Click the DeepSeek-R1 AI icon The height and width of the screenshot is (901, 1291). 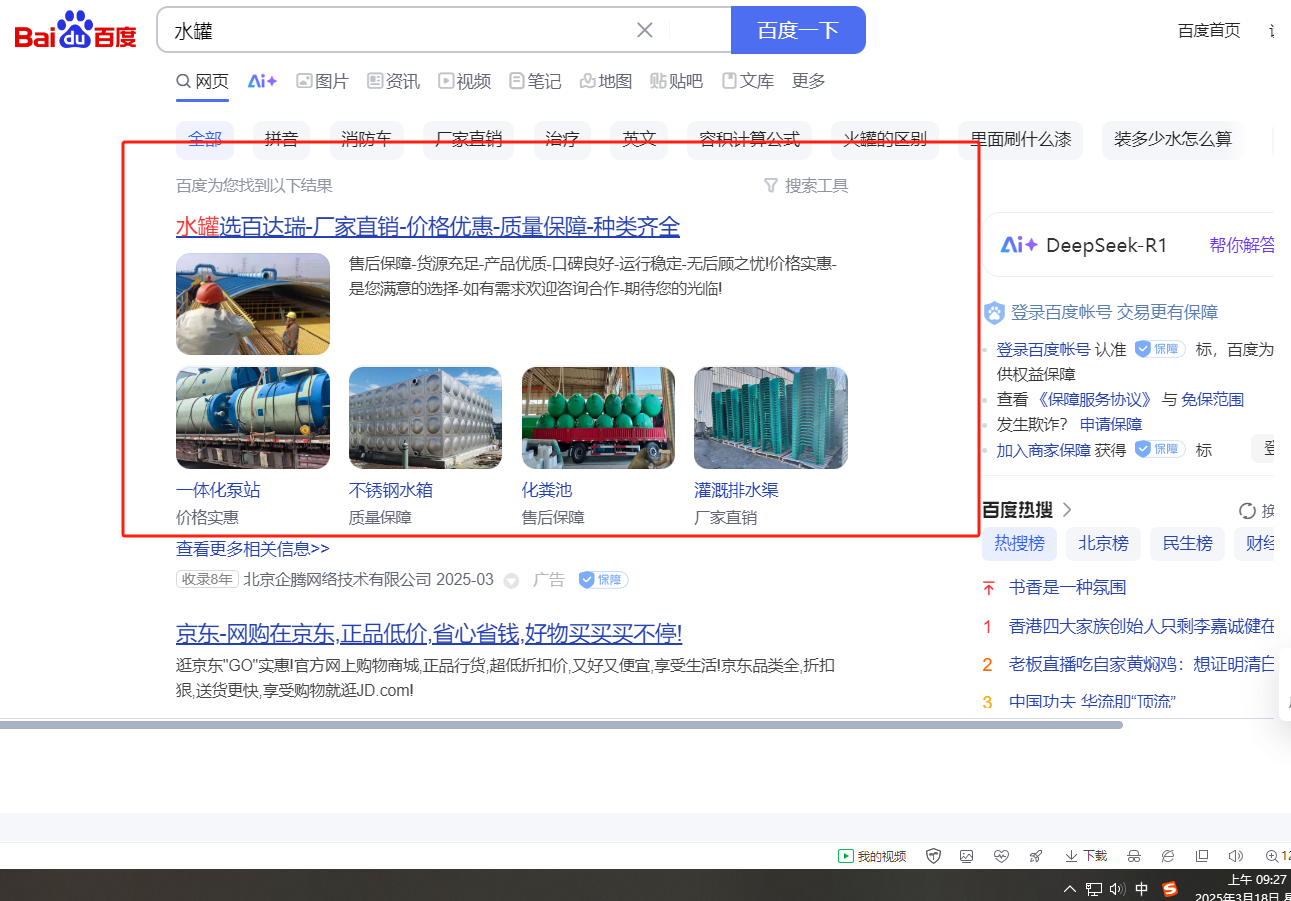pos(1019,245)
